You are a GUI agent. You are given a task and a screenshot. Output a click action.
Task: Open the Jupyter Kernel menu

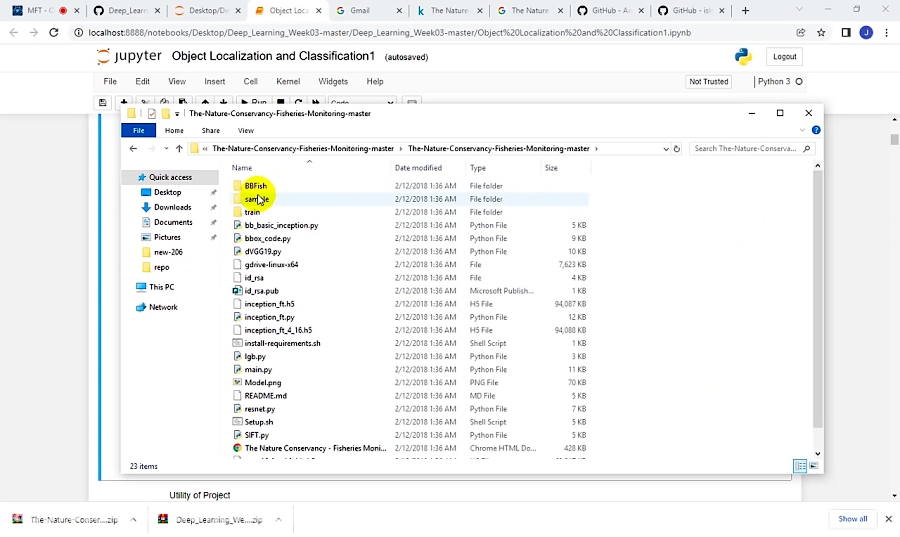(288, 82)
